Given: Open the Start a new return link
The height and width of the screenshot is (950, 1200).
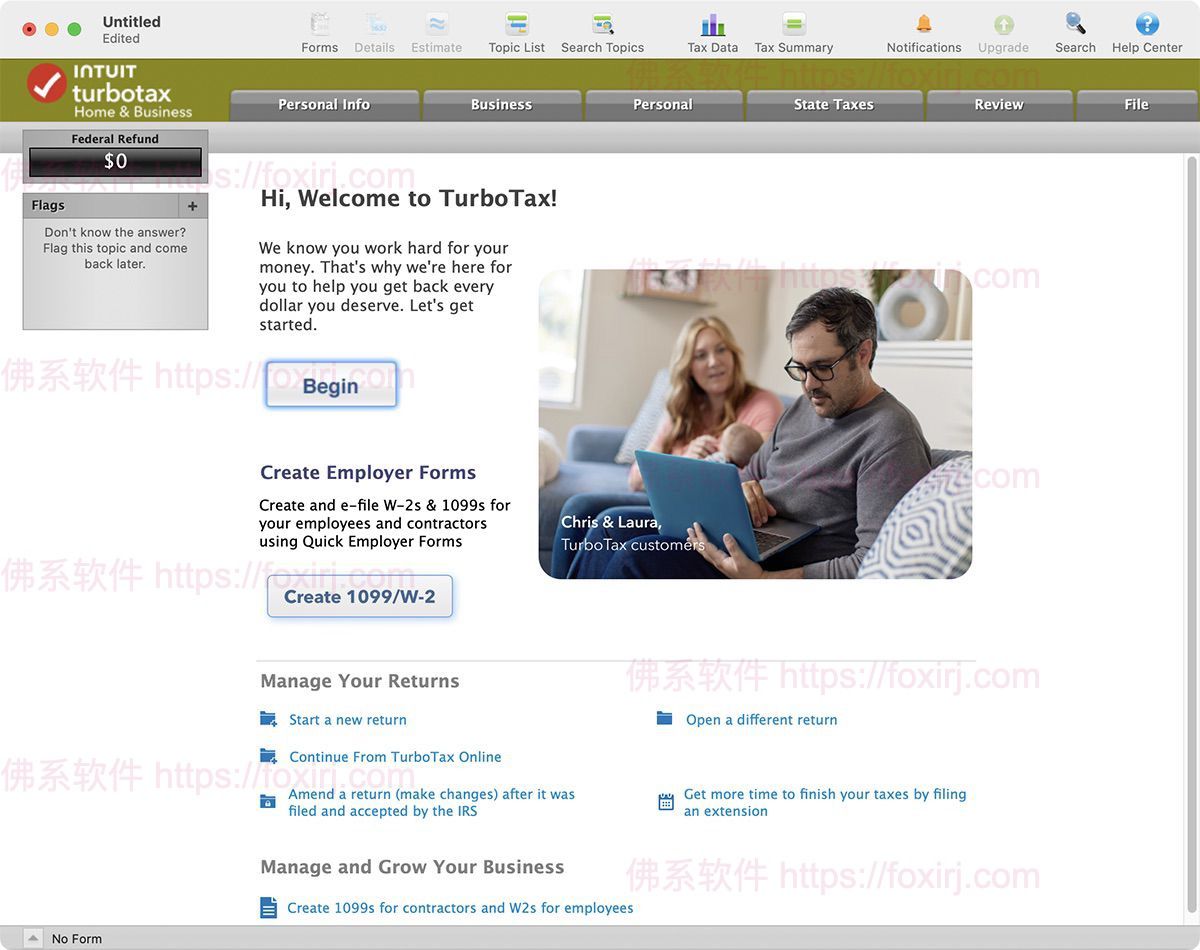Looking at the screenshot, I should (x=347, y=719).
